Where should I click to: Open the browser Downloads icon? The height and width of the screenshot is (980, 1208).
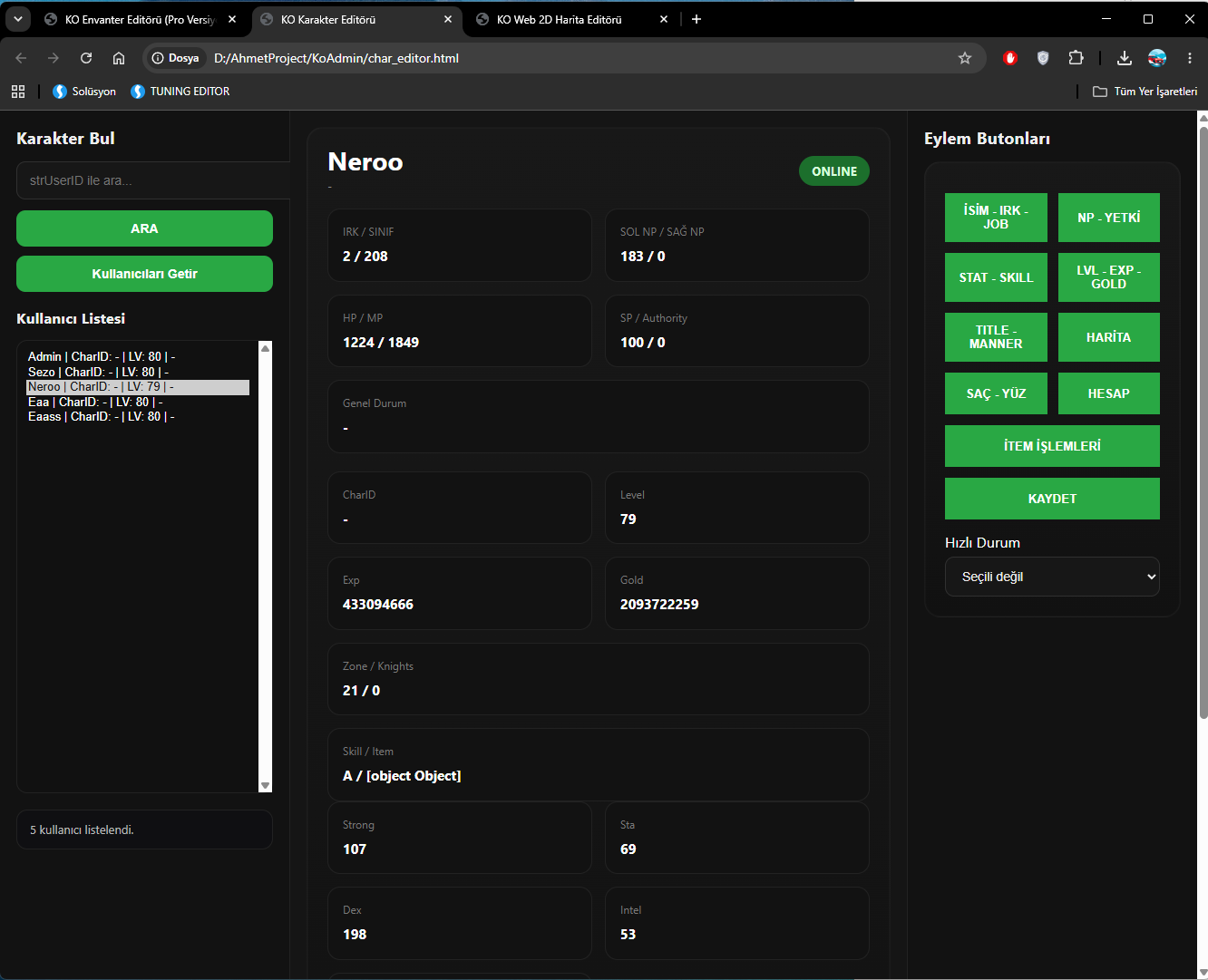coord(1124,58)
